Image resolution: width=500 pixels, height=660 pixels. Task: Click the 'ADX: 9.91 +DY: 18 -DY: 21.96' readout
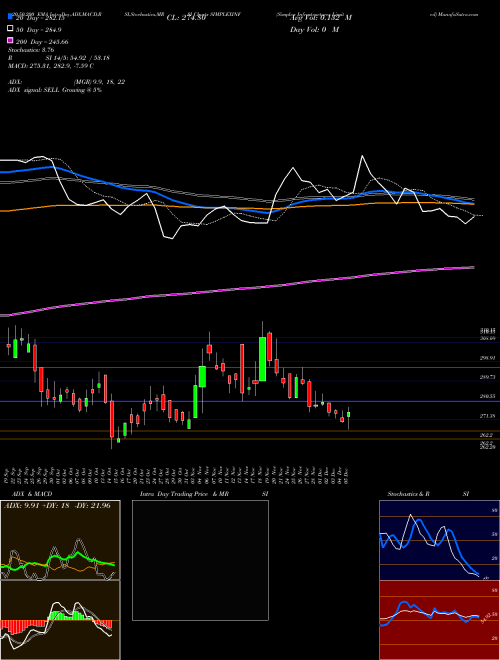point(57,505)
